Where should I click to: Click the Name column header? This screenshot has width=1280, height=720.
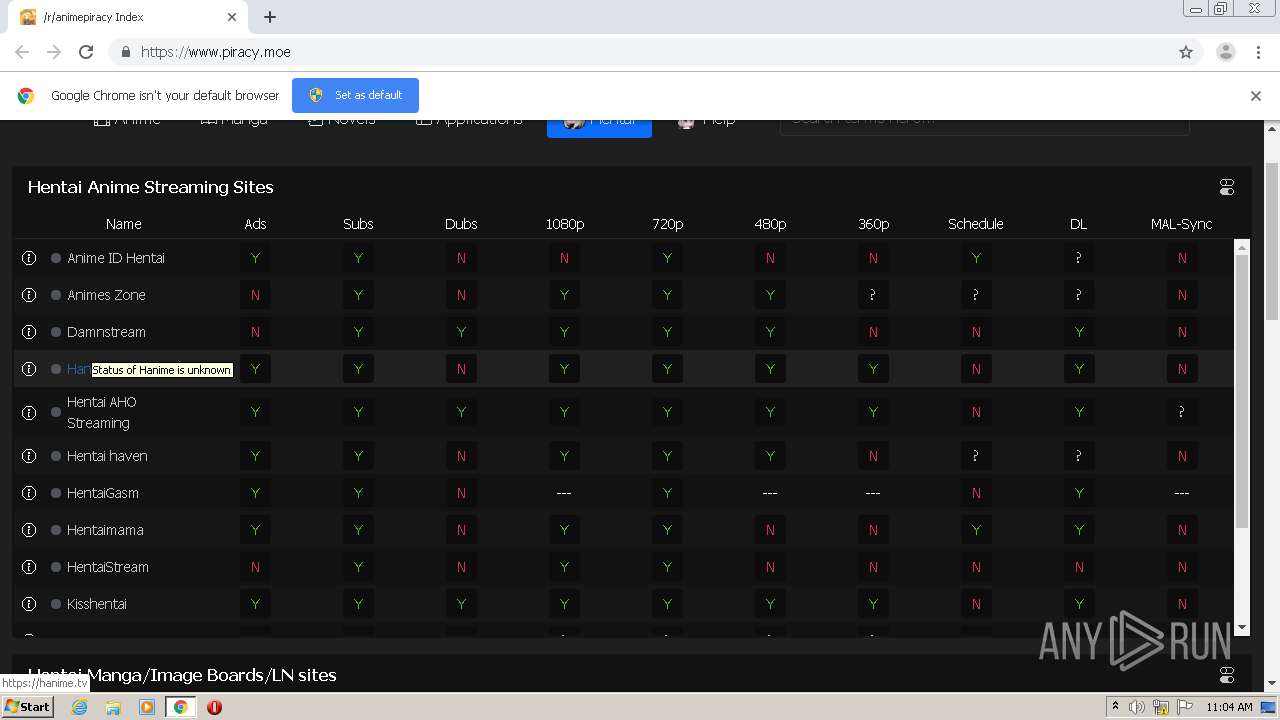123,224
